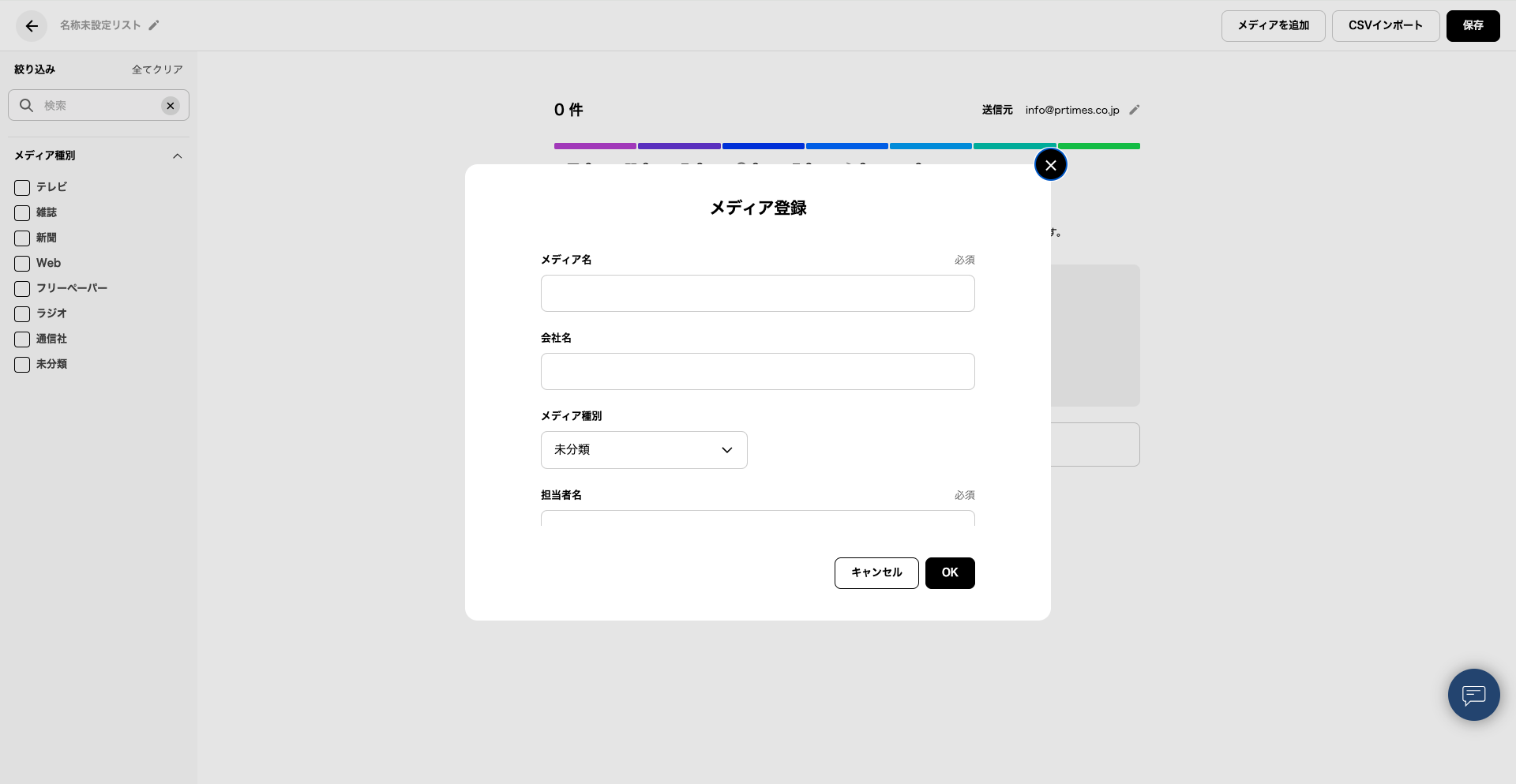Focus the メディア名 input field
Screen dimensions: 1516x784
click(757, 294)
